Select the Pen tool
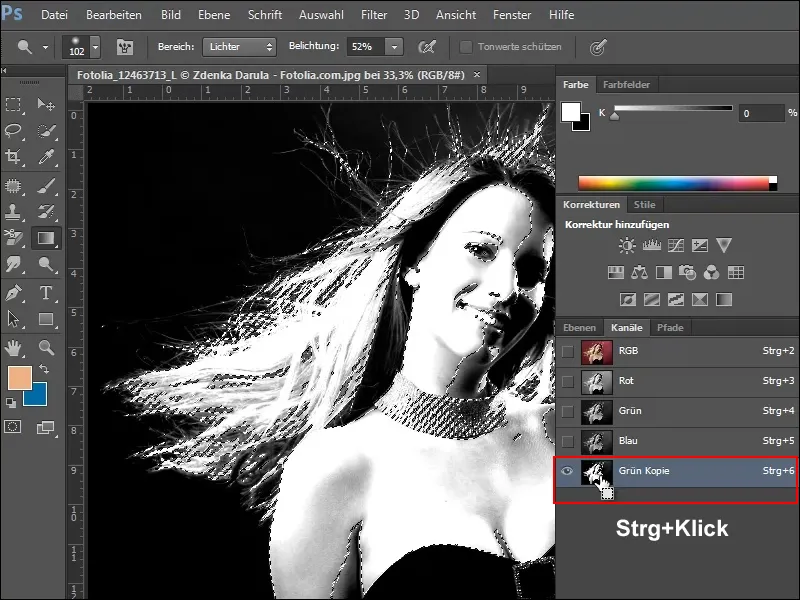The image size is (800, 600). coord(13,293)
